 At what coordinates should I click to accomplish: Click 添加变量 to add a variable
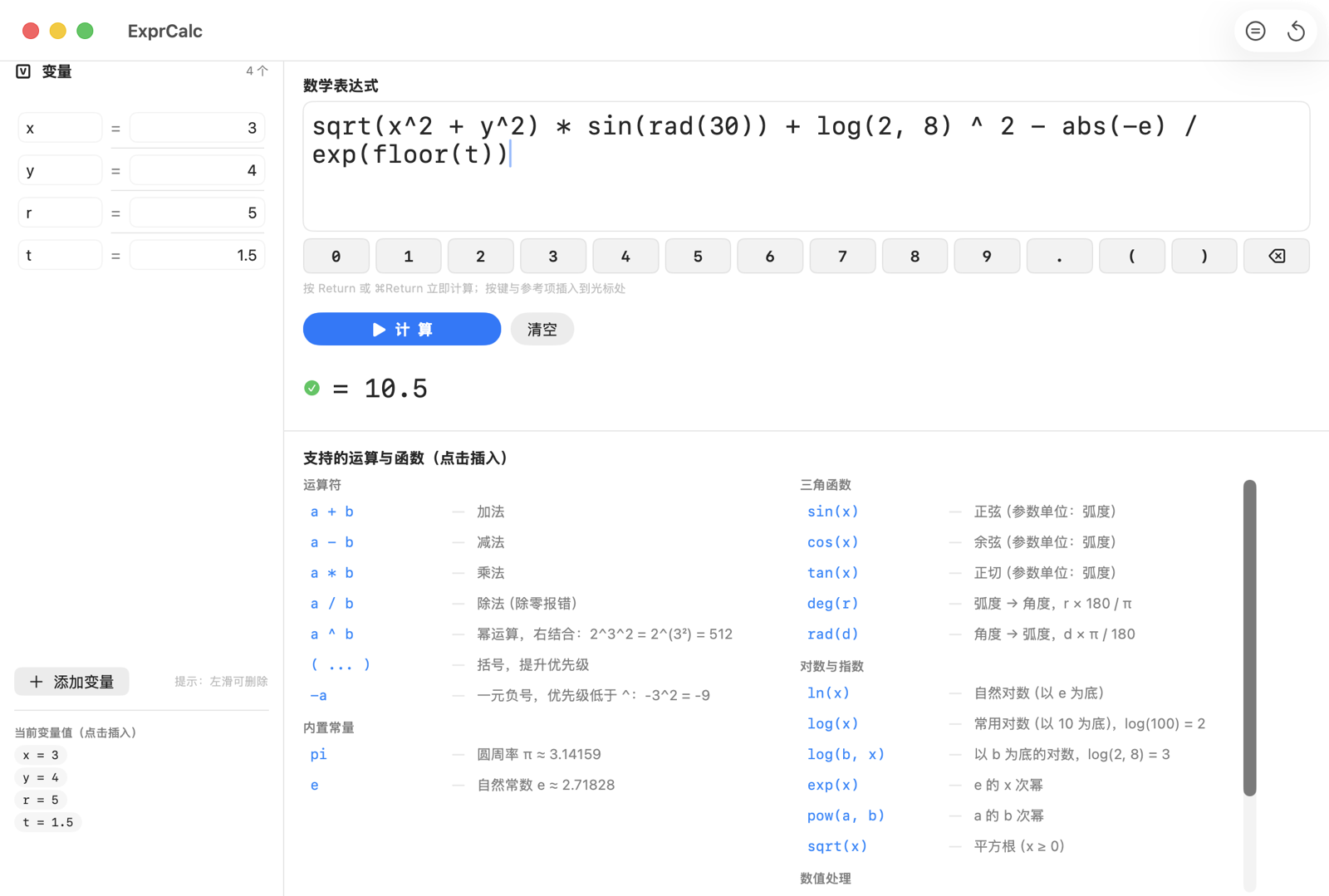(x=72, y=681)
